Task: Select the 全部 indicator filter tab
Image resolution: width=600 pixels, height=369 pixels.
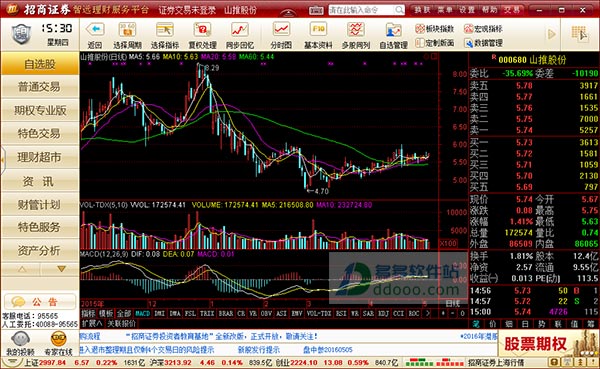Action: point(124,313)
